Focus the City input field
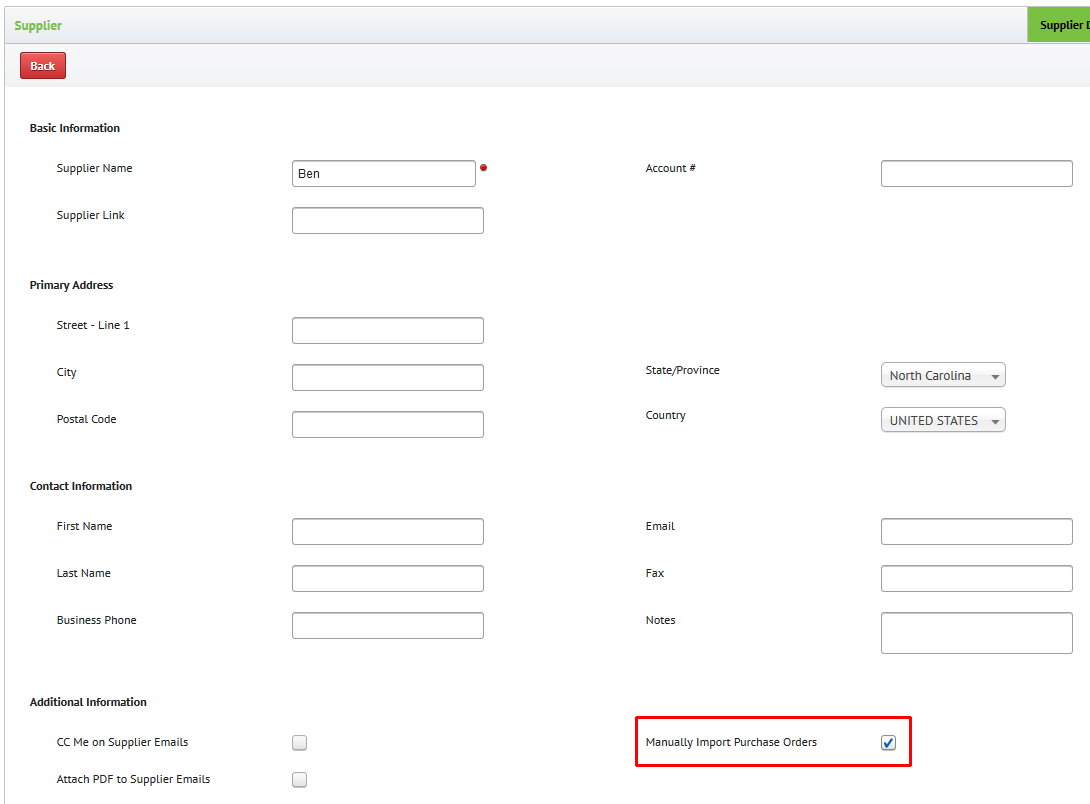This screenshot has height=804, width=1090. pos(388,377)
